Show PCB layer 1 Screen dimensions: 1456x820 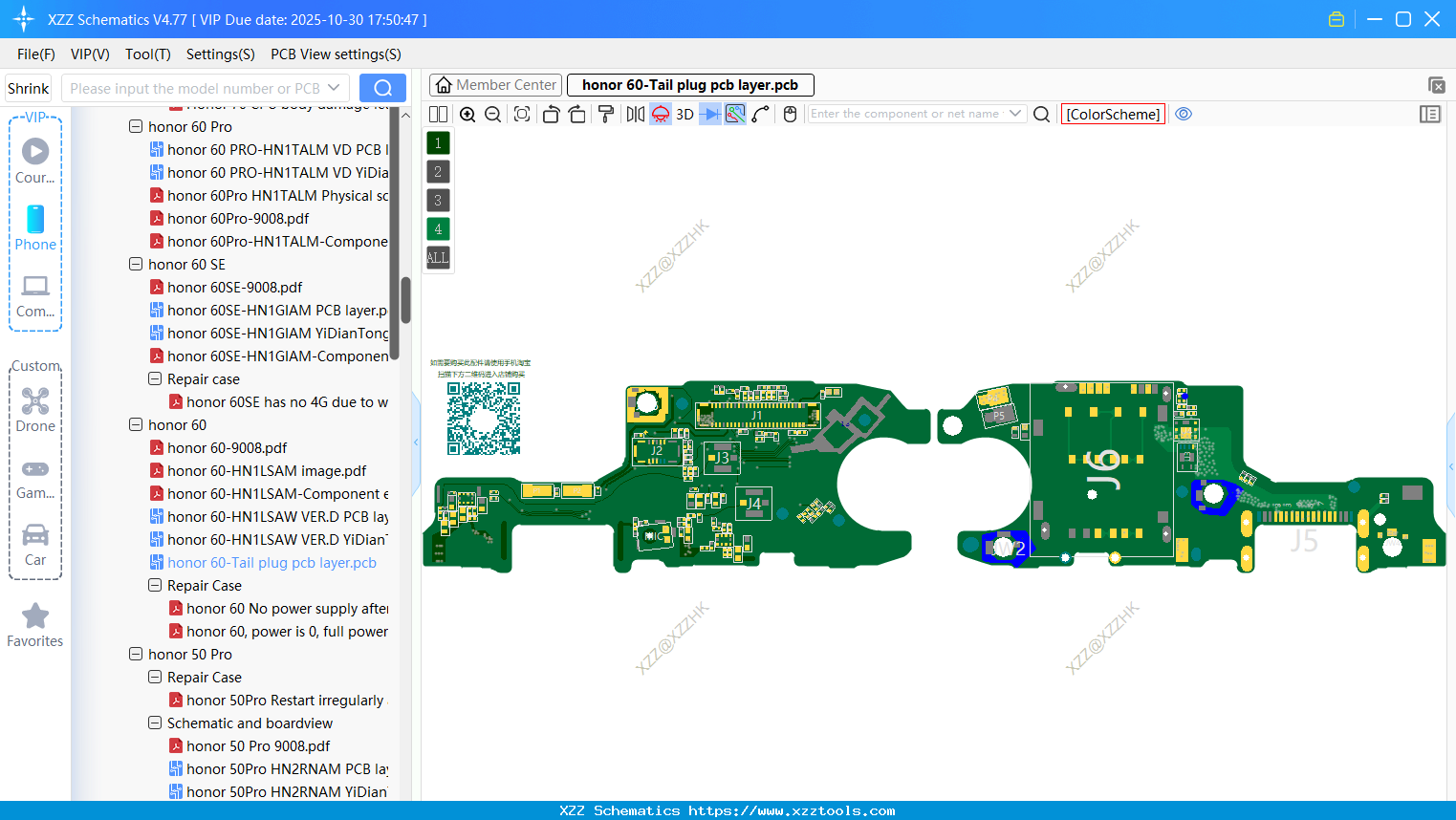[438, 143]
